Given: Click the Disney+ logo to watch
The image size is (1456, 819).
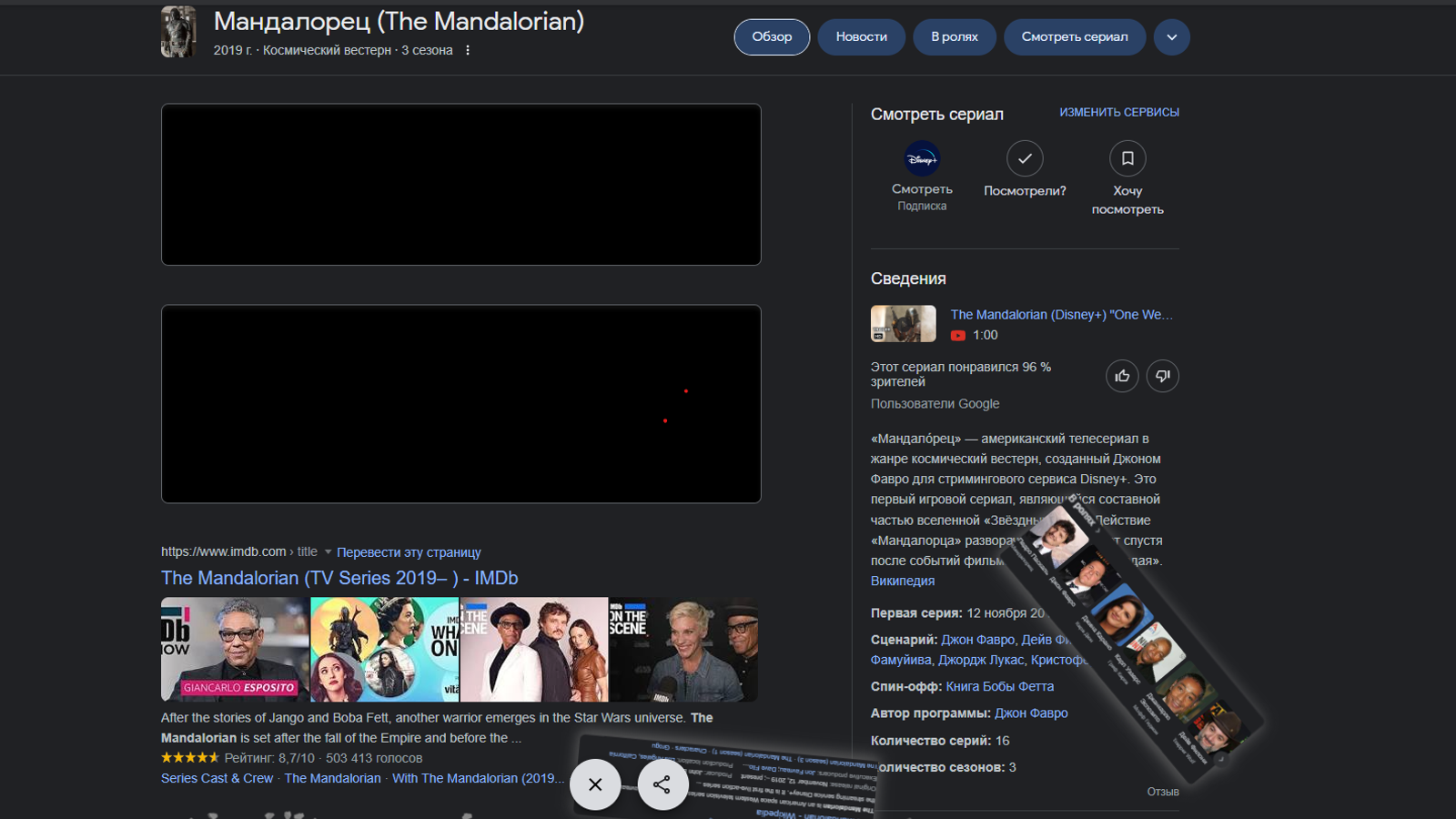Looking at the screenshot, I should coord(922,159).
